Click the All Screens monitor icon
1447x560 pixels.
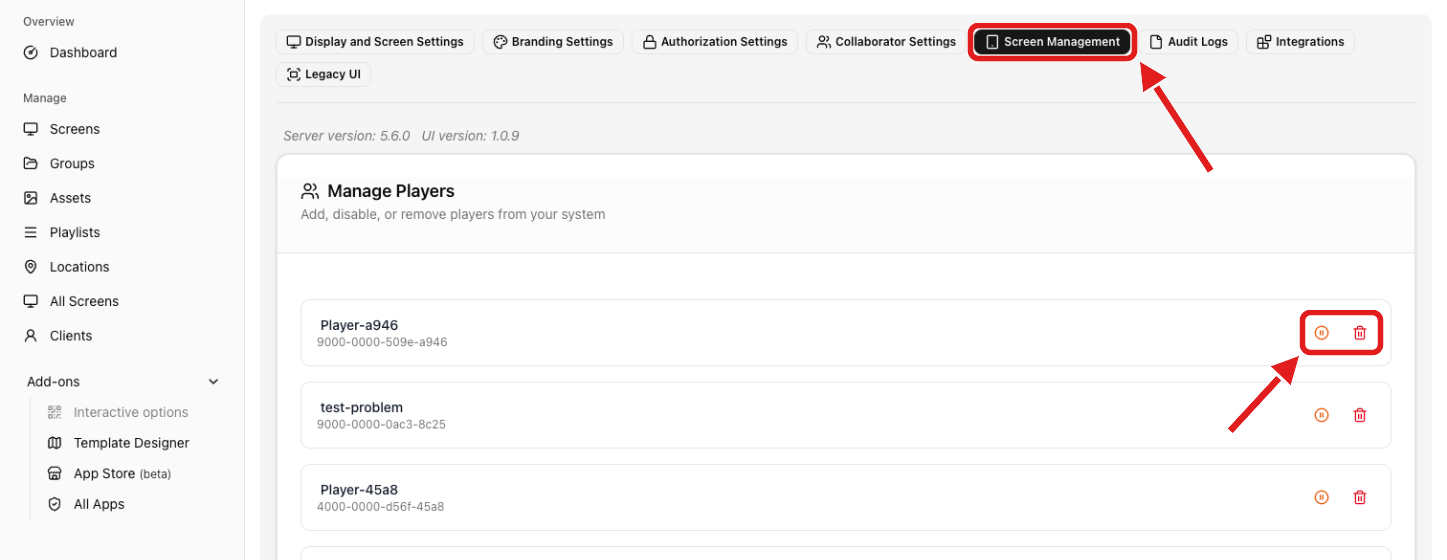(x=31, y=301)
